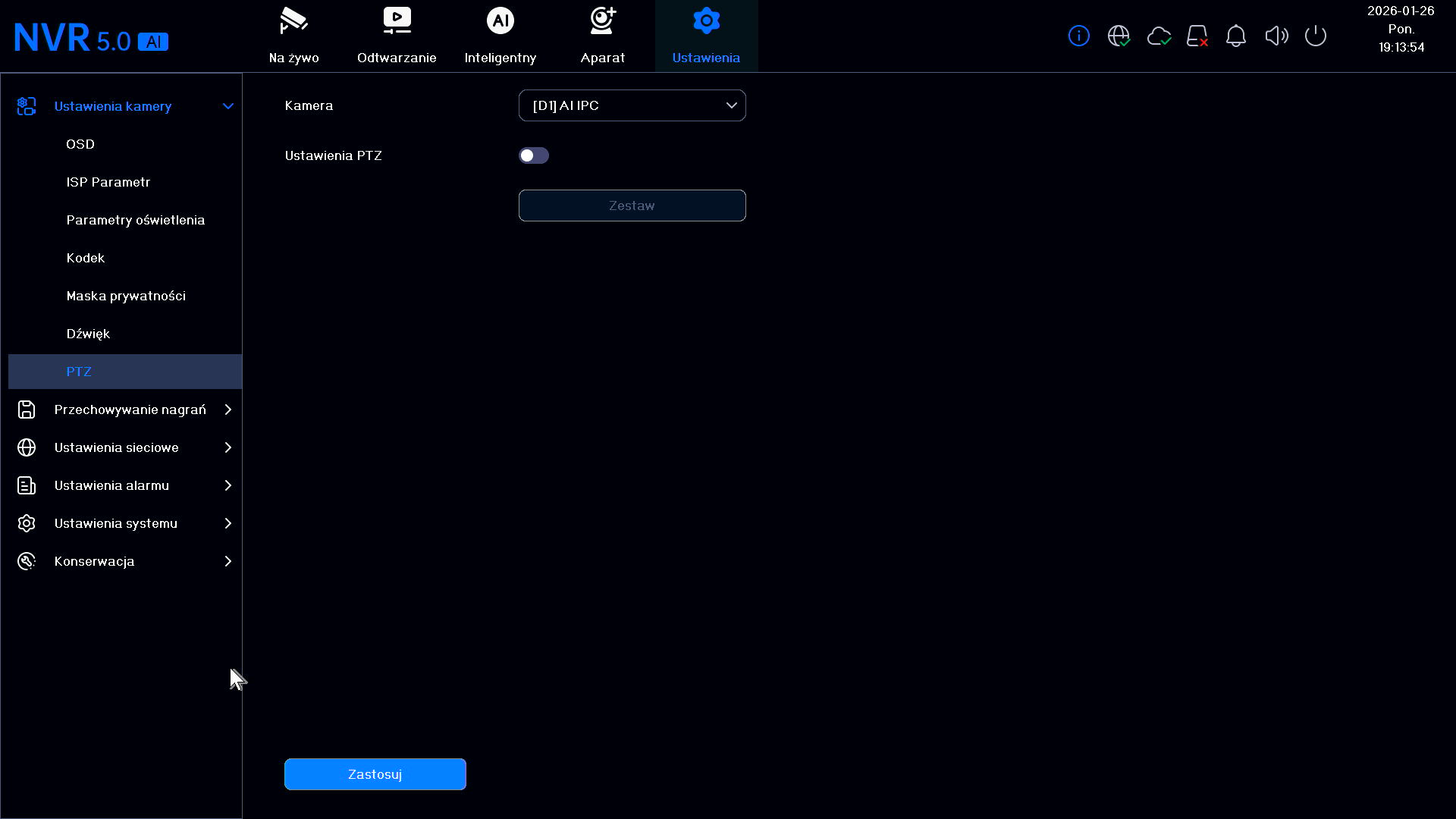This screenshot has height=819, width=1456.
Task: Open the disk error status icon
Action: click(1197, 36)
